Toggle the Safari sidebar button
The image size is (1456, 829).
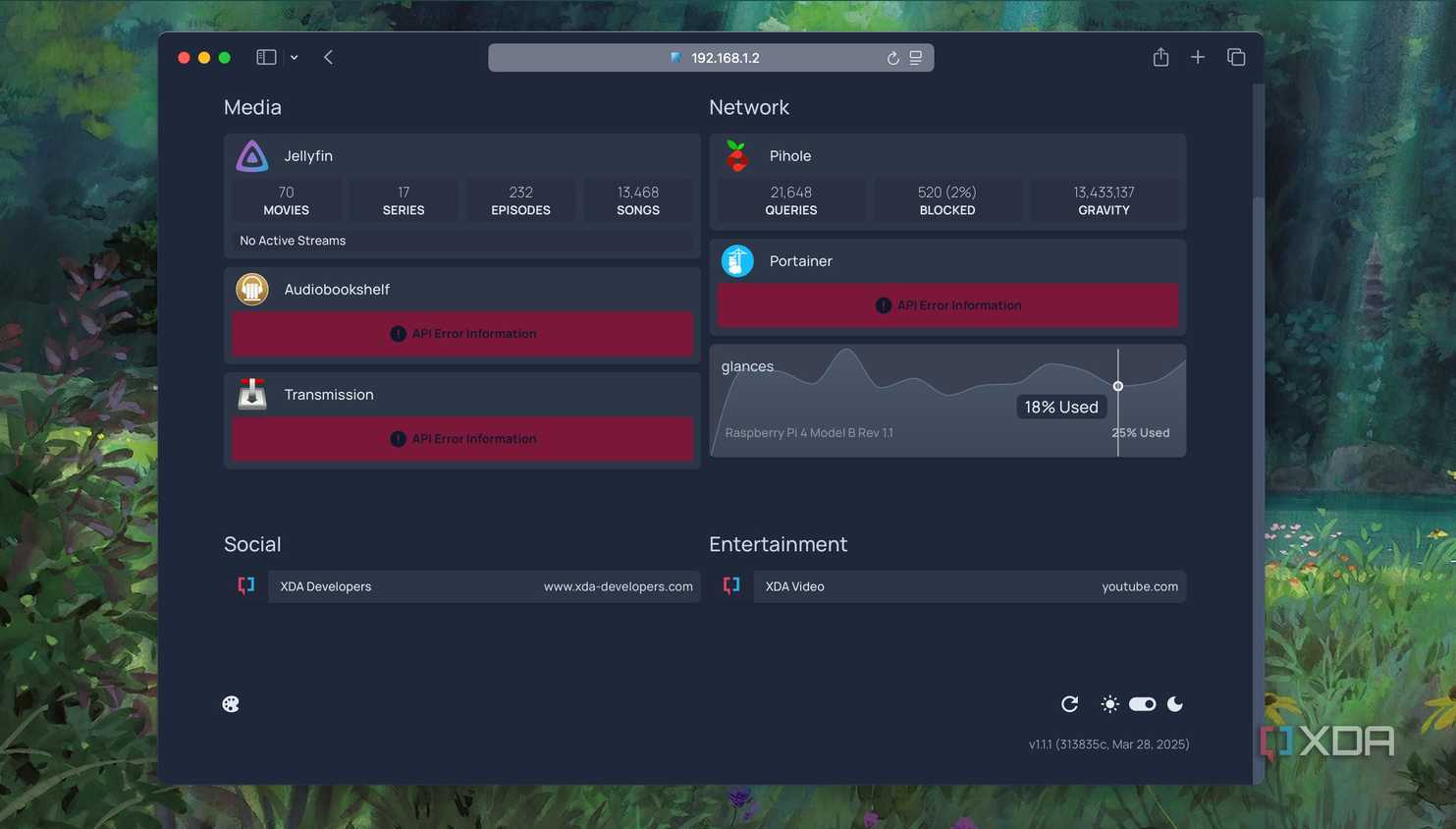[x=266, y=57]
